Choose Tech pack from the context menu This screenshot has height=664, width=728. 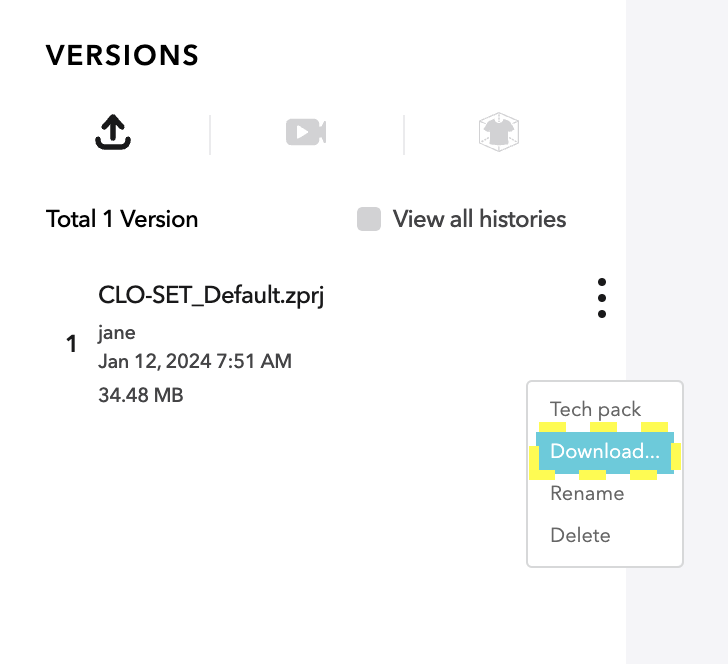pyautogui.click(x=595, y=410)
